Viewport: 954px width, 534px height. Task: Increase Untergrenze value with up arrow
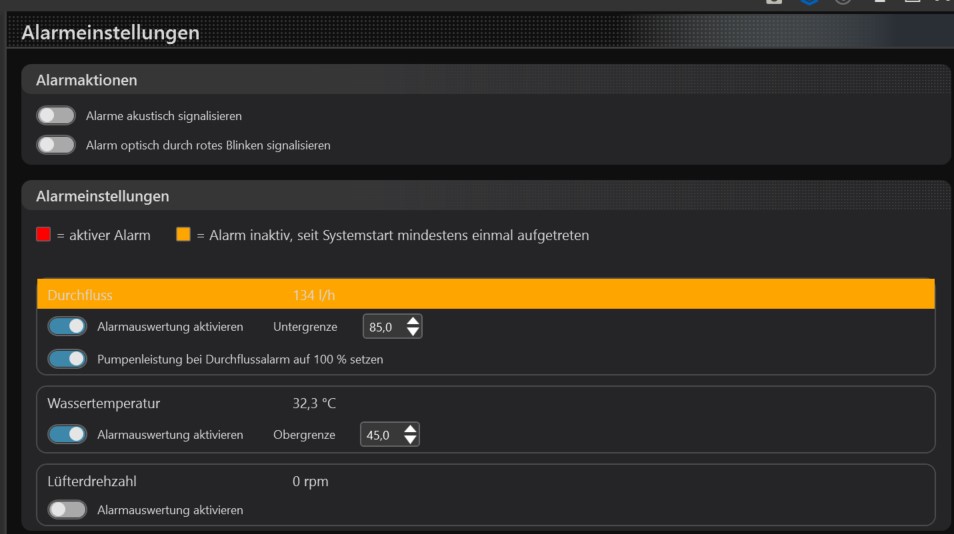[x=412, y=321]
